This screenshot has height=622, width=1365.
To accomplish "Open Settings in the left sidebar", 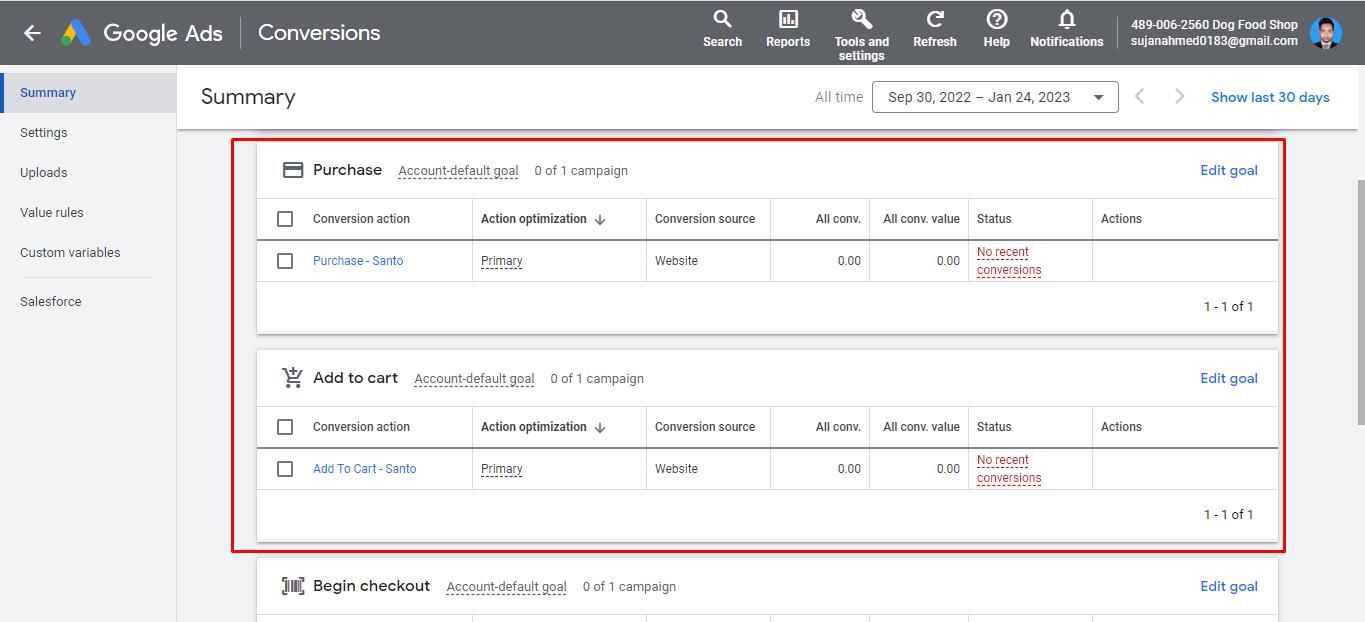I will pyautogui.click(x=44, y=133).
